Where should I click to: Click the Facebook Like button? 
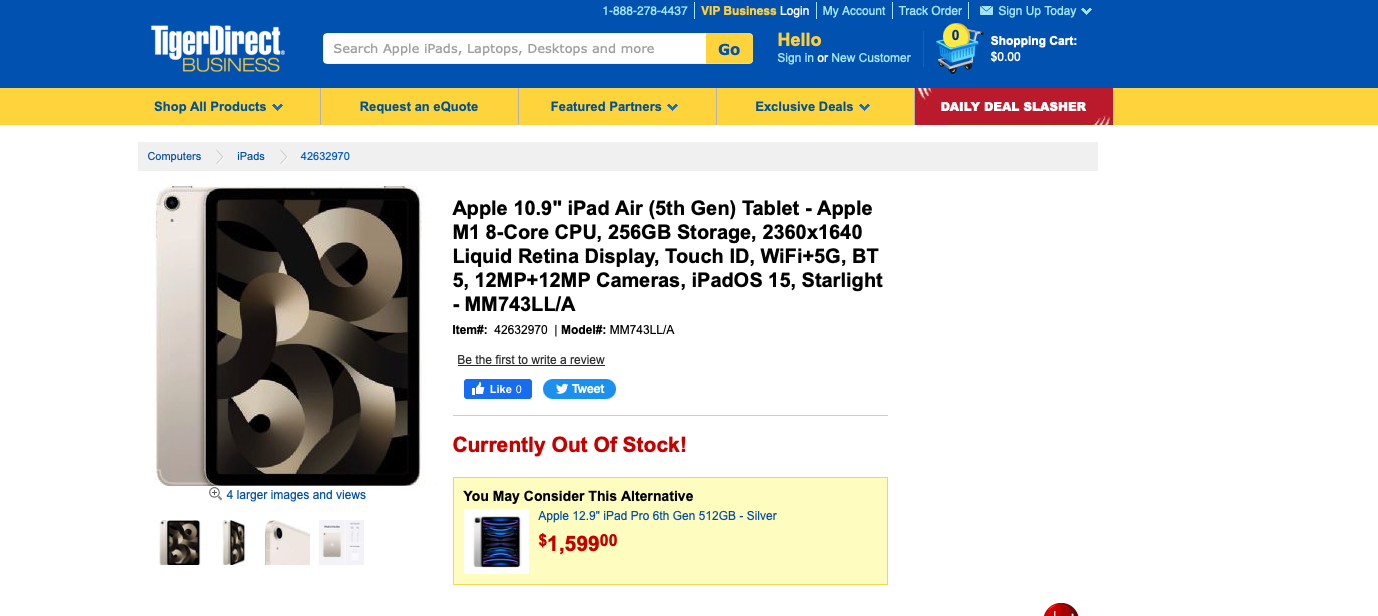tap(497, 389)
